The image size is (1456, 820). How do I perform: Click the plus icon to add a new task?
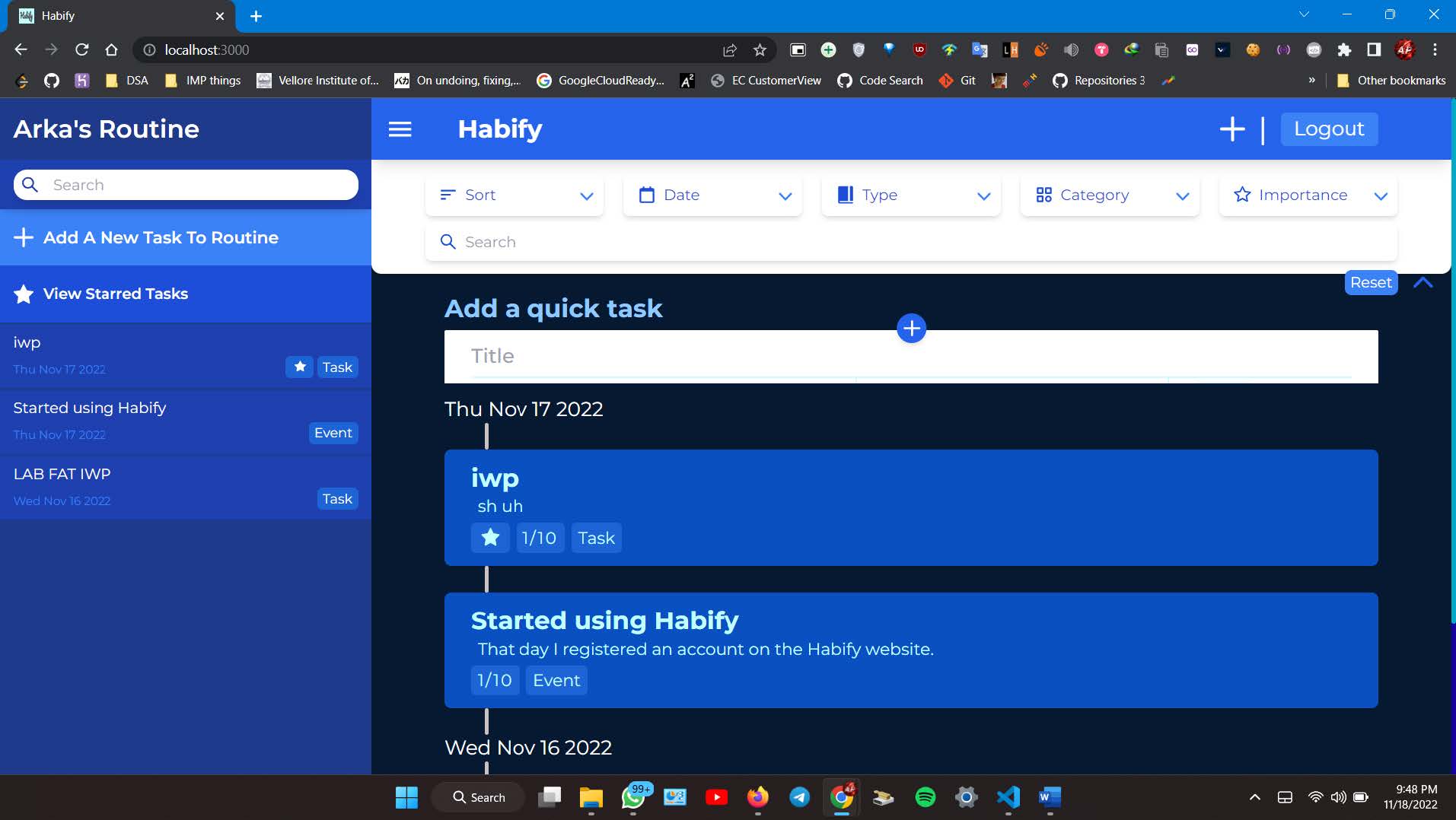click(1231, 129)
